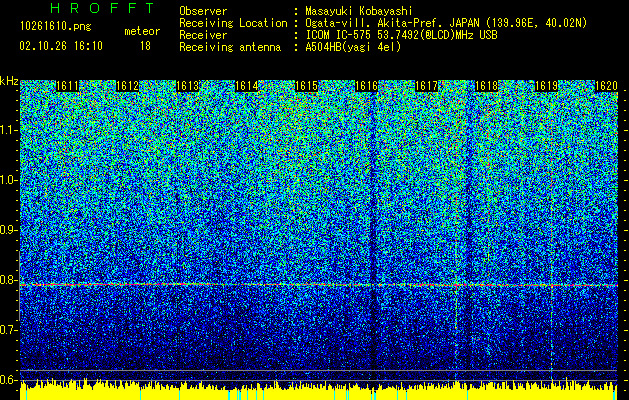629x400 pixels.
Task: Click the Receiver label
Action: click(x=203, y=35)
